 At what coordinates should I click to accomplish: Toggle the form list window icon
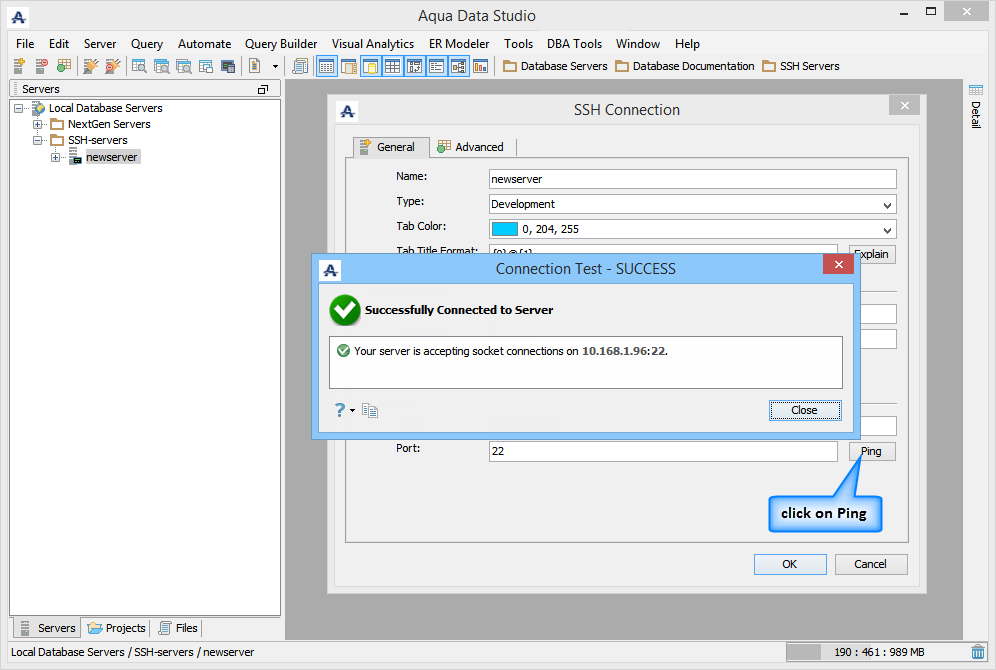(436, 66)
